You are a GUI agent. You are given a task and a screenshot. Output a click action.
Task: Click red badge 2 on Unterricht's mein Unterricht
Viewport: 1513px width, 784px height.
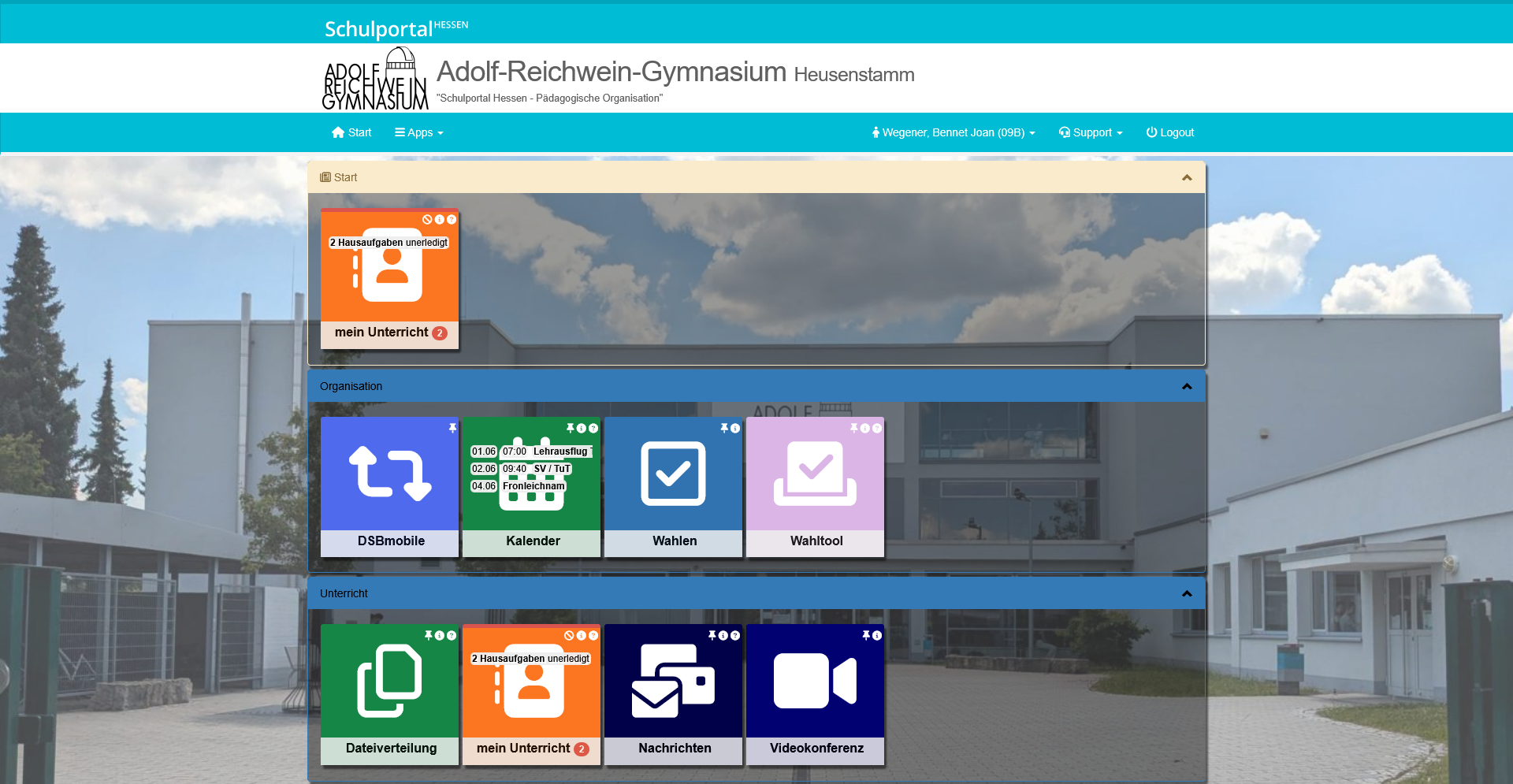point(582,749)
